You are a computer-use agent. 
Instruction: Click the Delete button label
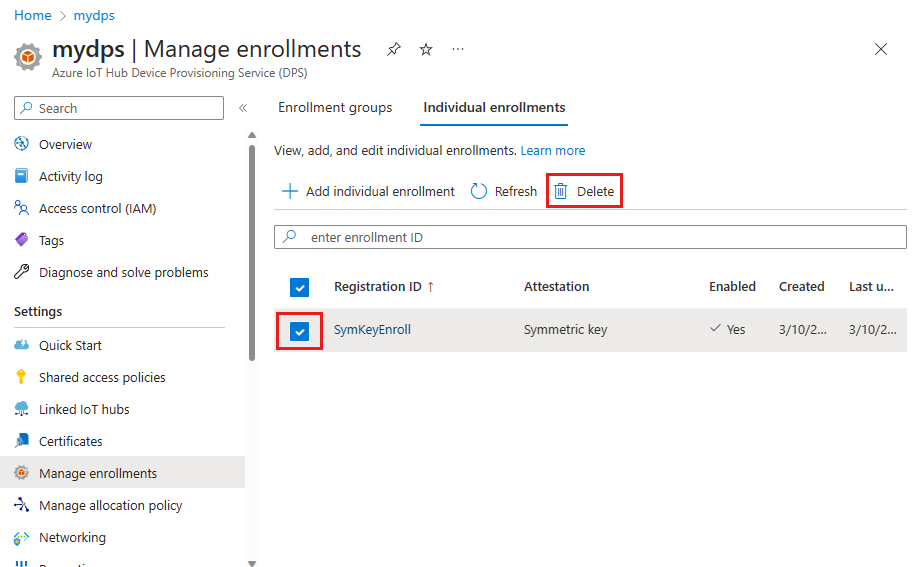click(595, 191)
